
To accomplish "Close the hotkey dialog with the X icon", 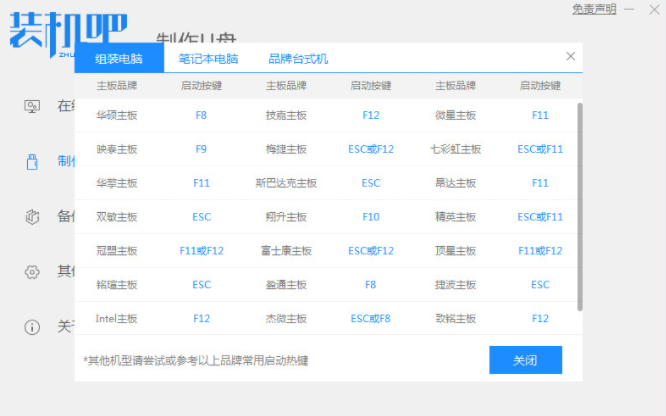I will coord(570,57).
